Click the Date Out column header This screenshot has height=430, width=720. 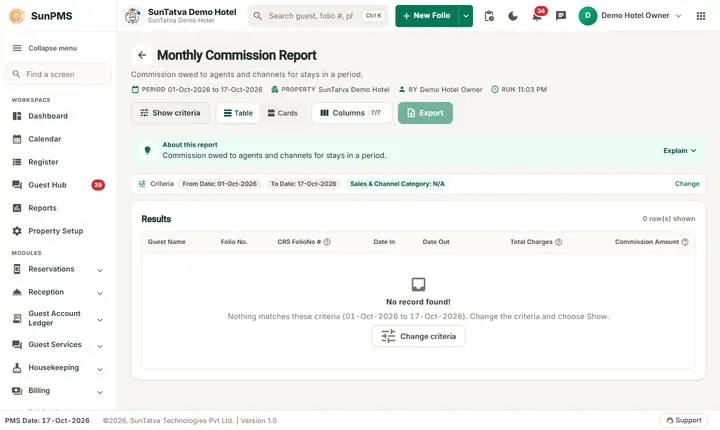click(436, 242)
